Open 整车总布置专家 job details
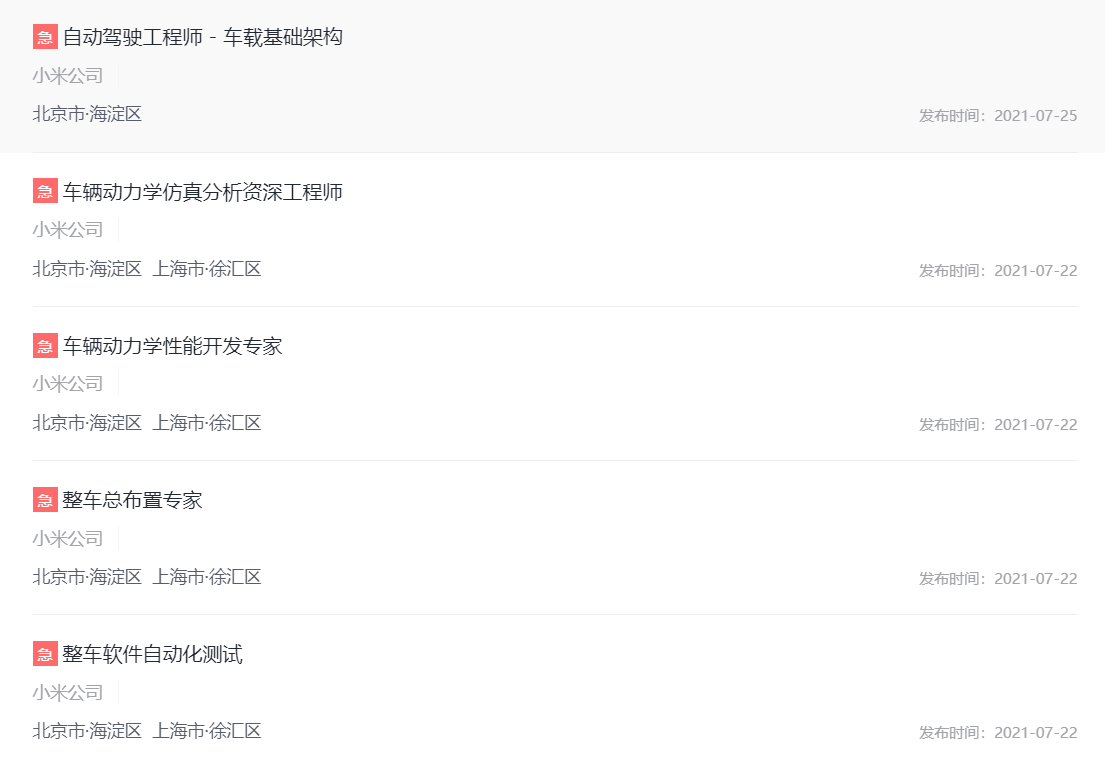Viewport: 1105px width, 768px height. tap(133, 500)
